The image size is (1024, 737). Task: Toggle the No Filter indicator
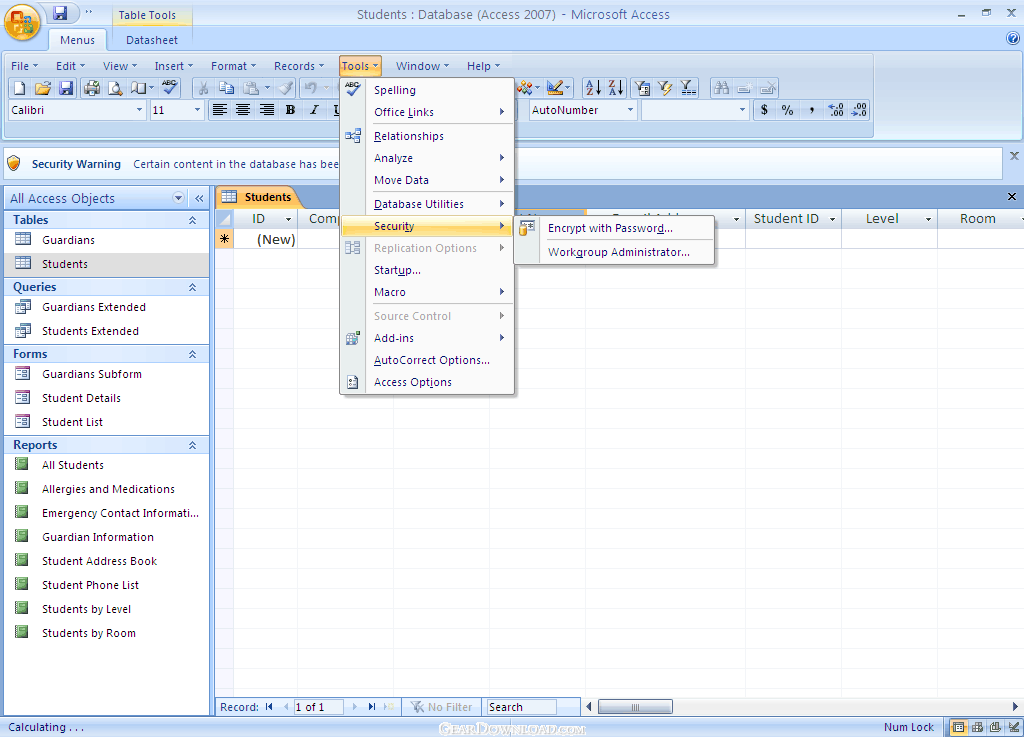tap(441, 707)
